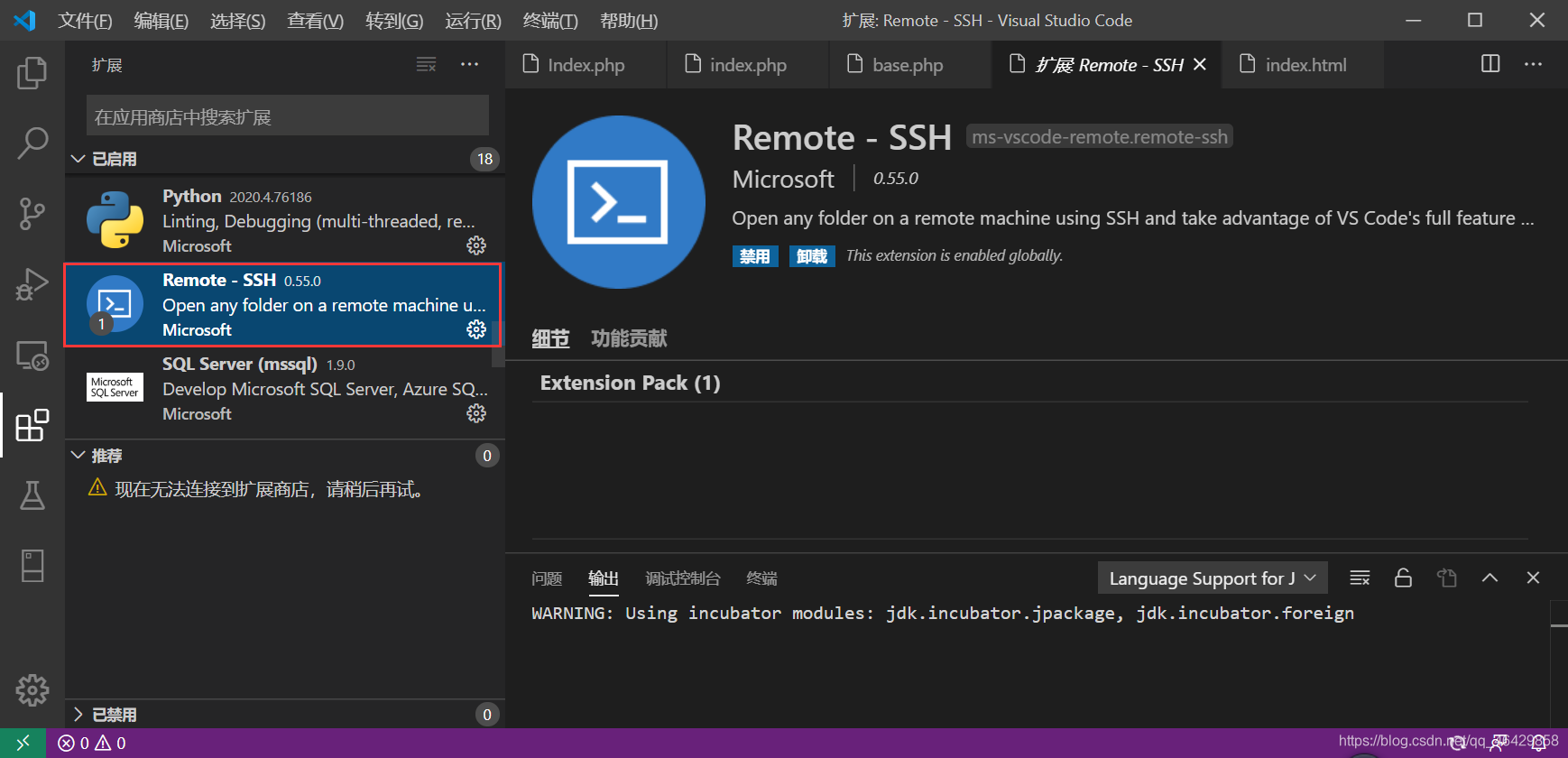Viewport: 1568px width, 758px height.
Task: Open the Help menu
Action: (x=629, y=20)
